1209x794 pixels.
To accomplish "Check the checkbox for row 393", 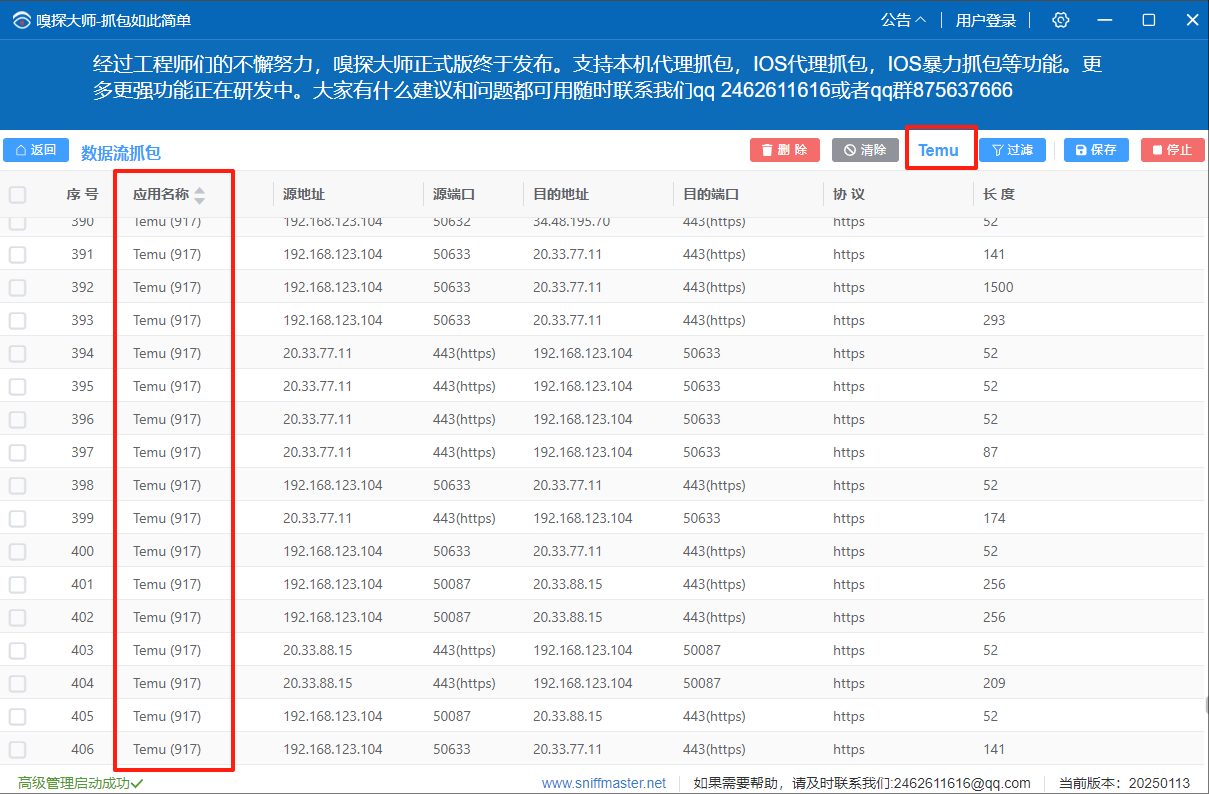I will click(18, 321).
